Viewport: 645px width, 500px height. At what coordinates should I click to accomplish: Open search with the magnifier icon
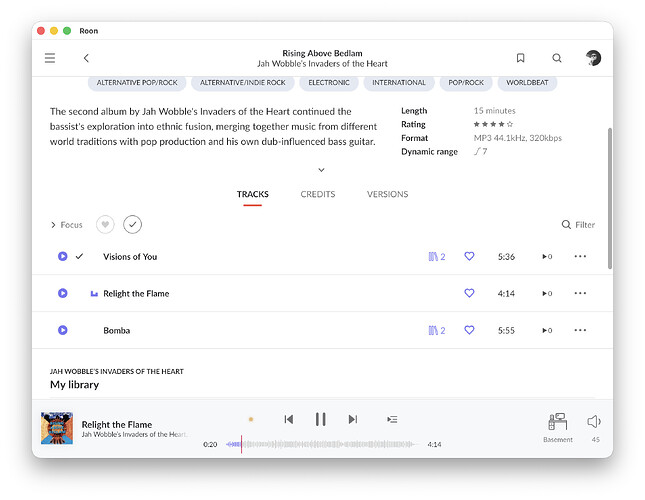pos(557,58)
